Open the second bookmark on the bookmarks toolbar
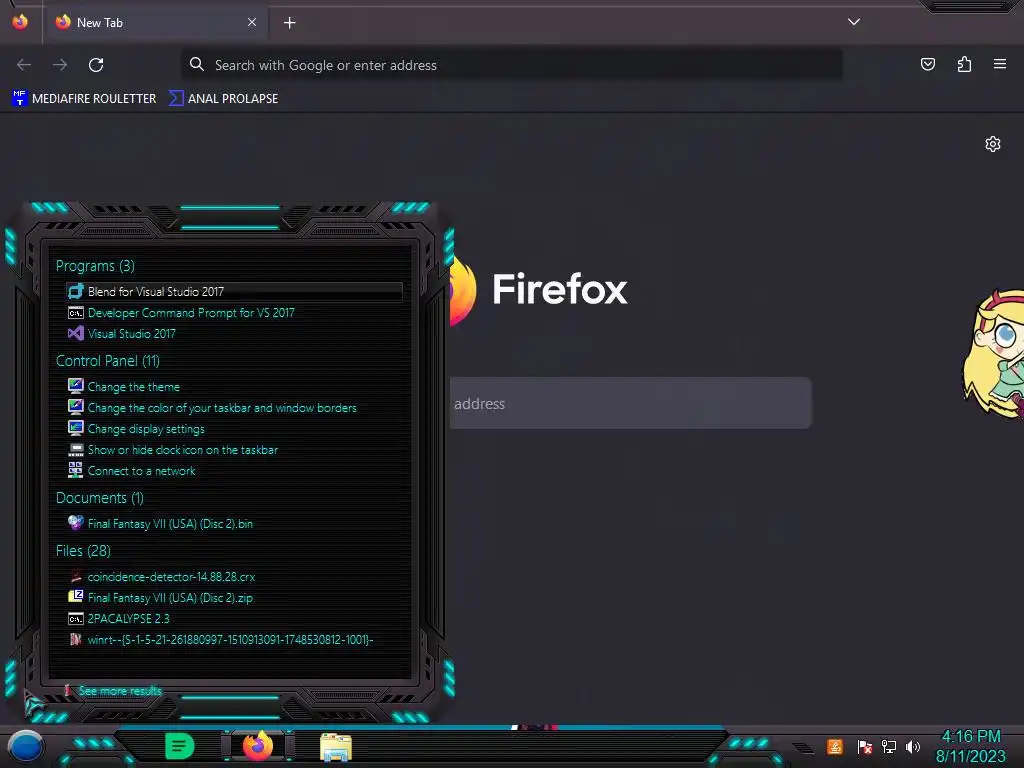This screenshot has width=1024, height=768. tap(223, 99)
